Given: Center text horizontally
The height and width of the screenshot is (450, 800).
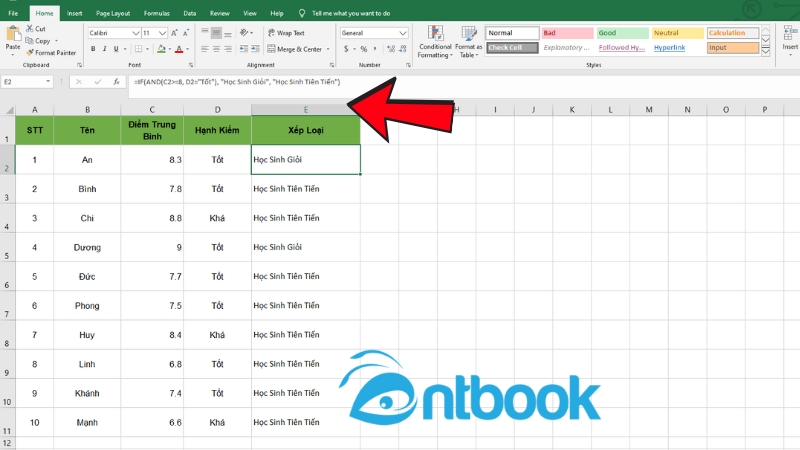Looking at the screenshot, I should click(x=216, y=49).
